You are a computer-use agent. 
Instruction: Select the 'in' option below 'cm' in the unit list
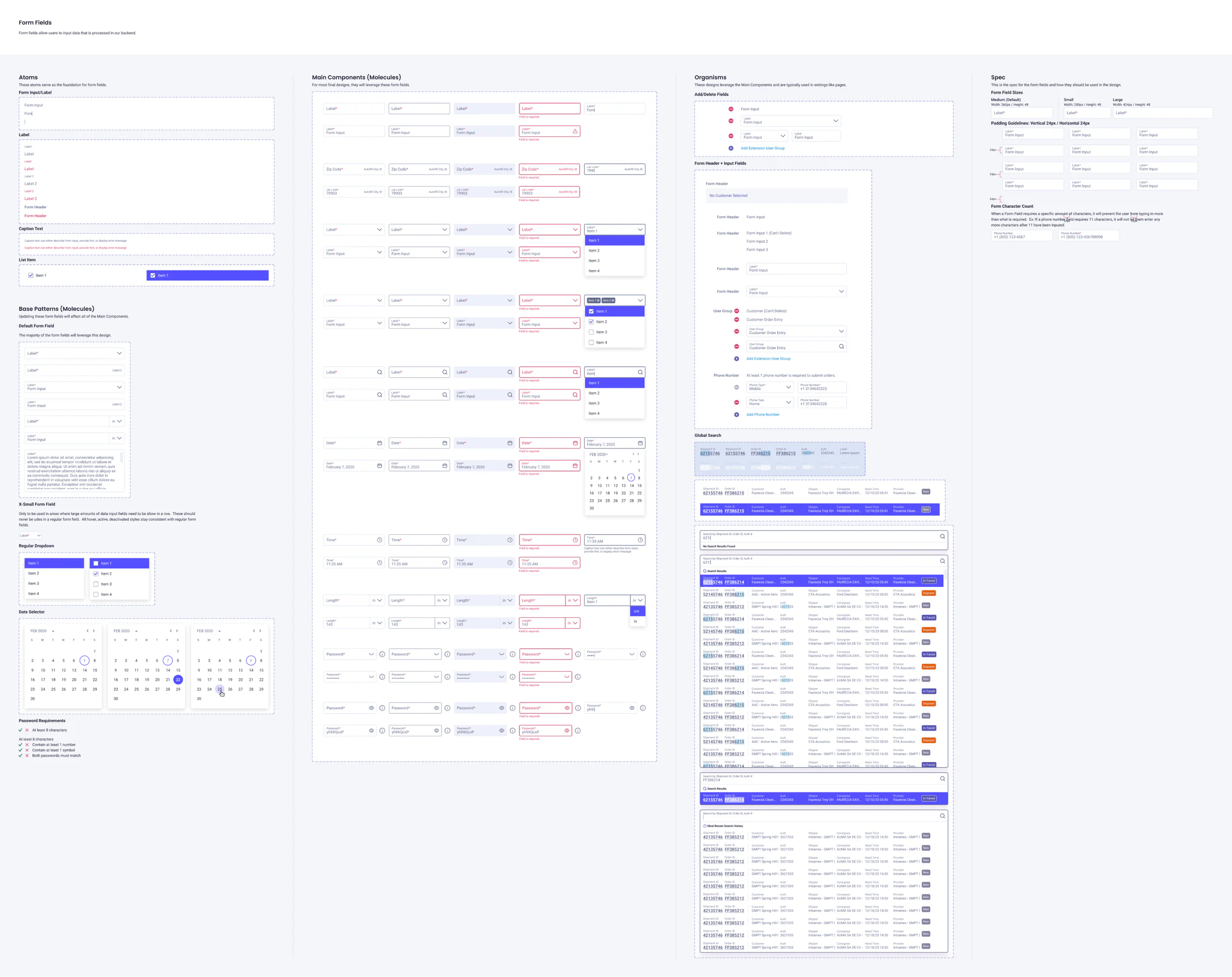point(638,621)
